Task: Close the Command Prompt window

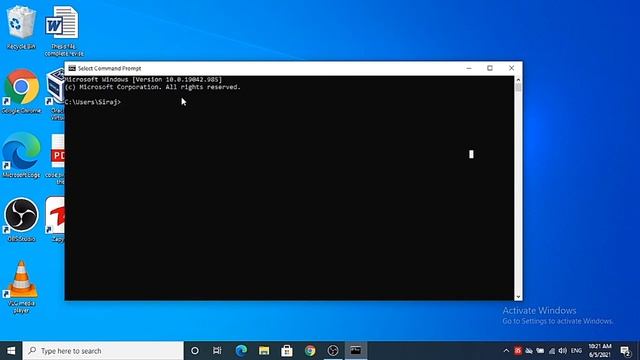Action: (x=511, y=68)
